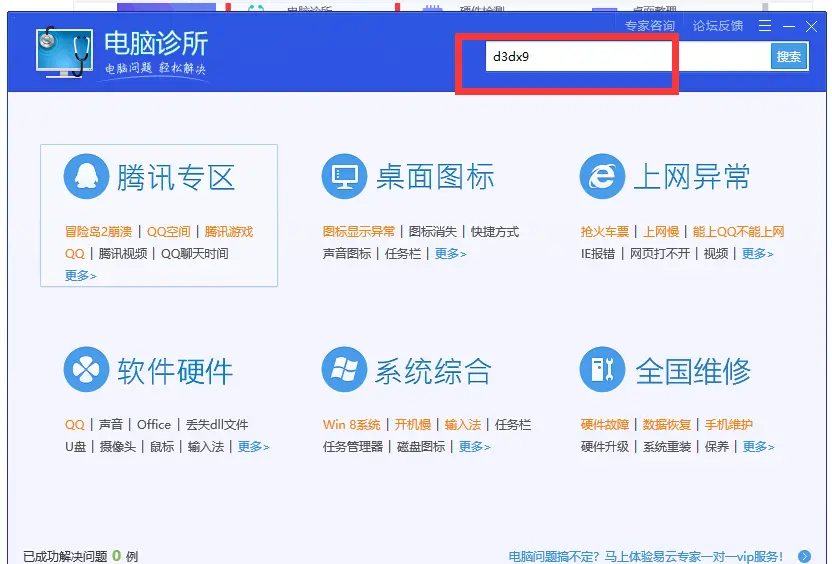Select 系统重装 link
The height and width of the screenshot is (564, 832).
(667, 447)
